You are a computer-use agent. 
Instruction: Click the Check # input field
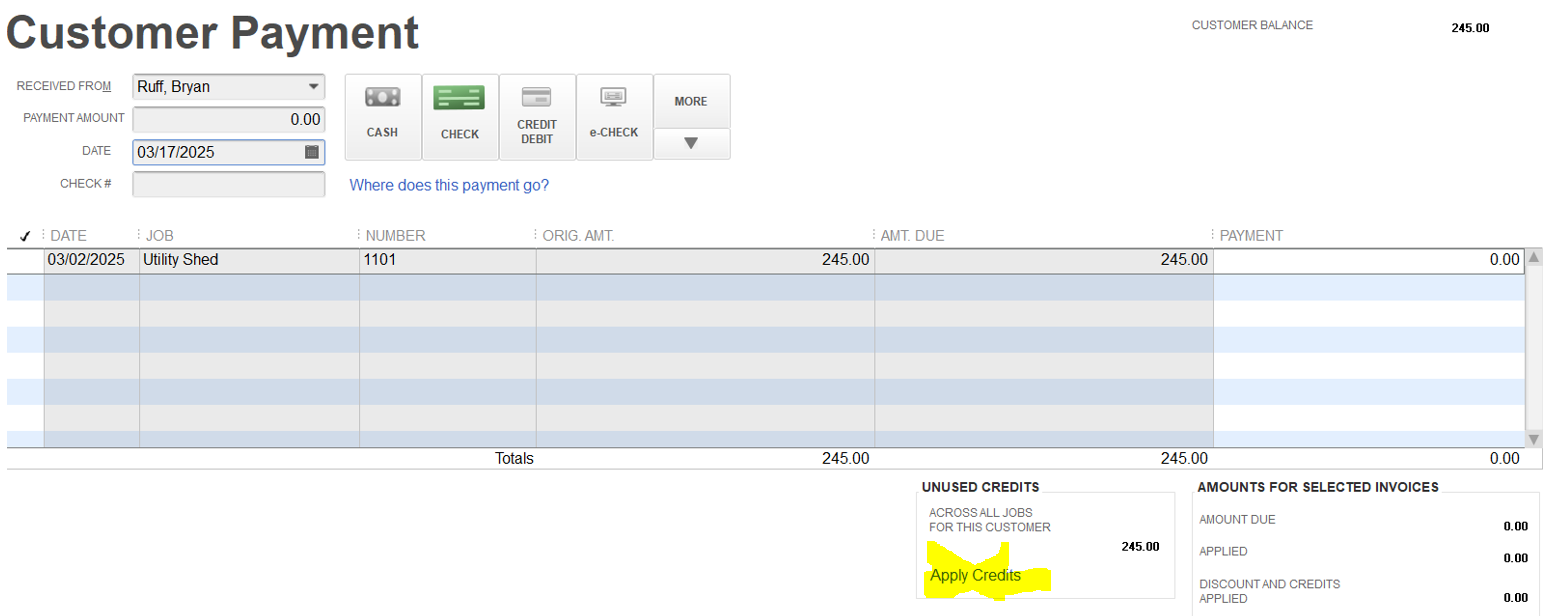coord(228,185)
